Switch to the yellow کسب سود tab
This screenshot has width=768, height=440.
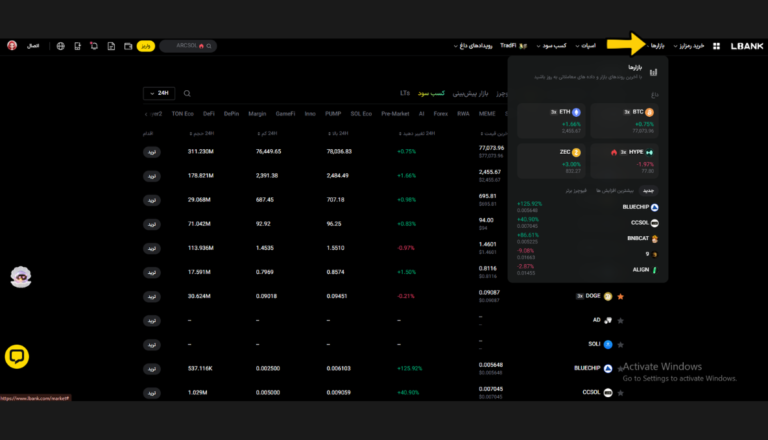[x=431, y=93]
